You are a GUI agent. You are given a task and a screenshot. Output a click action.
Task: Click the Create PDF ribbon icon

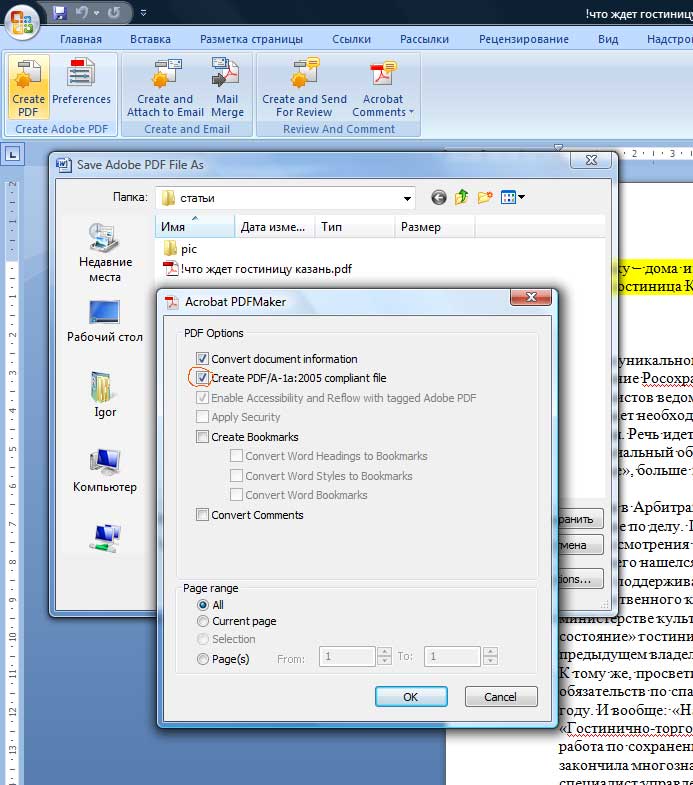tap(29, 88)
